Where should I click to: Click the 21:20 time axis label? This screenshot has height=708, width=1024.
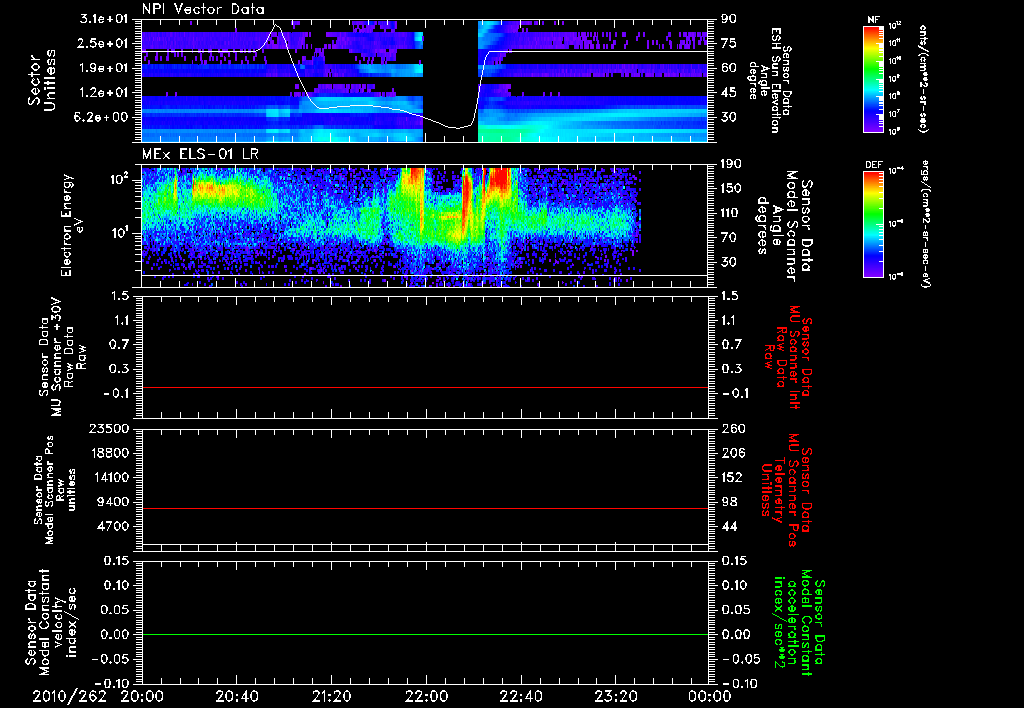[x=332, y=696]
